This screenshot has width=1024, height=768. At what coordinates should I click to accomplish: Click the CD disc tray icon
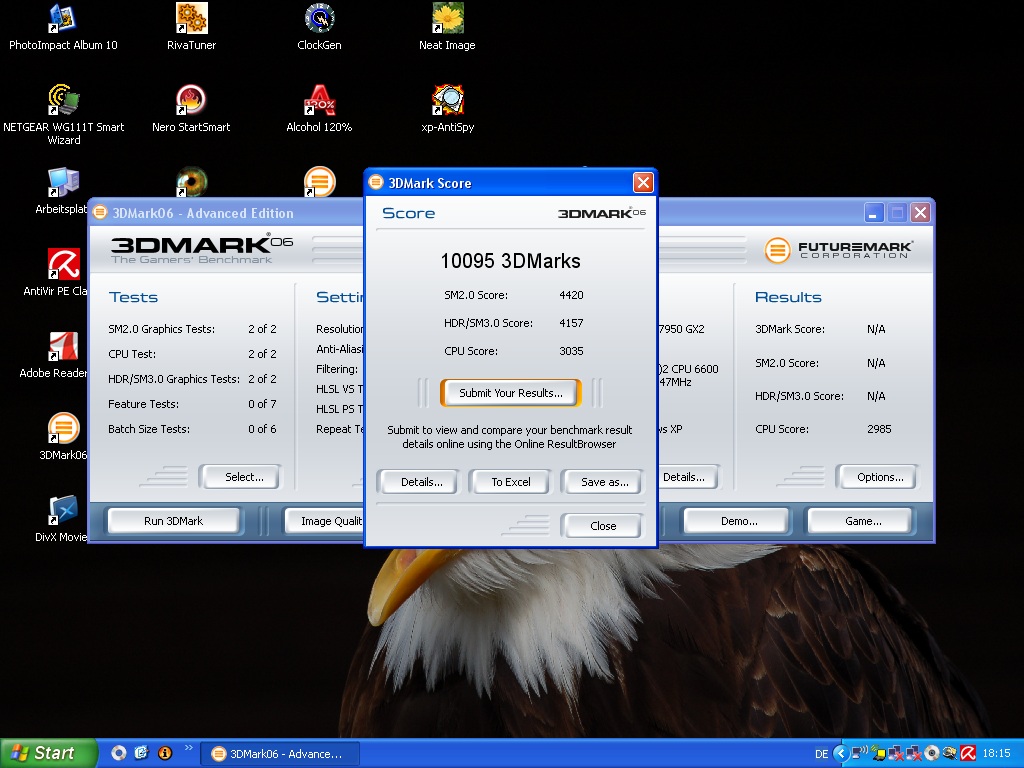point(933,754)
